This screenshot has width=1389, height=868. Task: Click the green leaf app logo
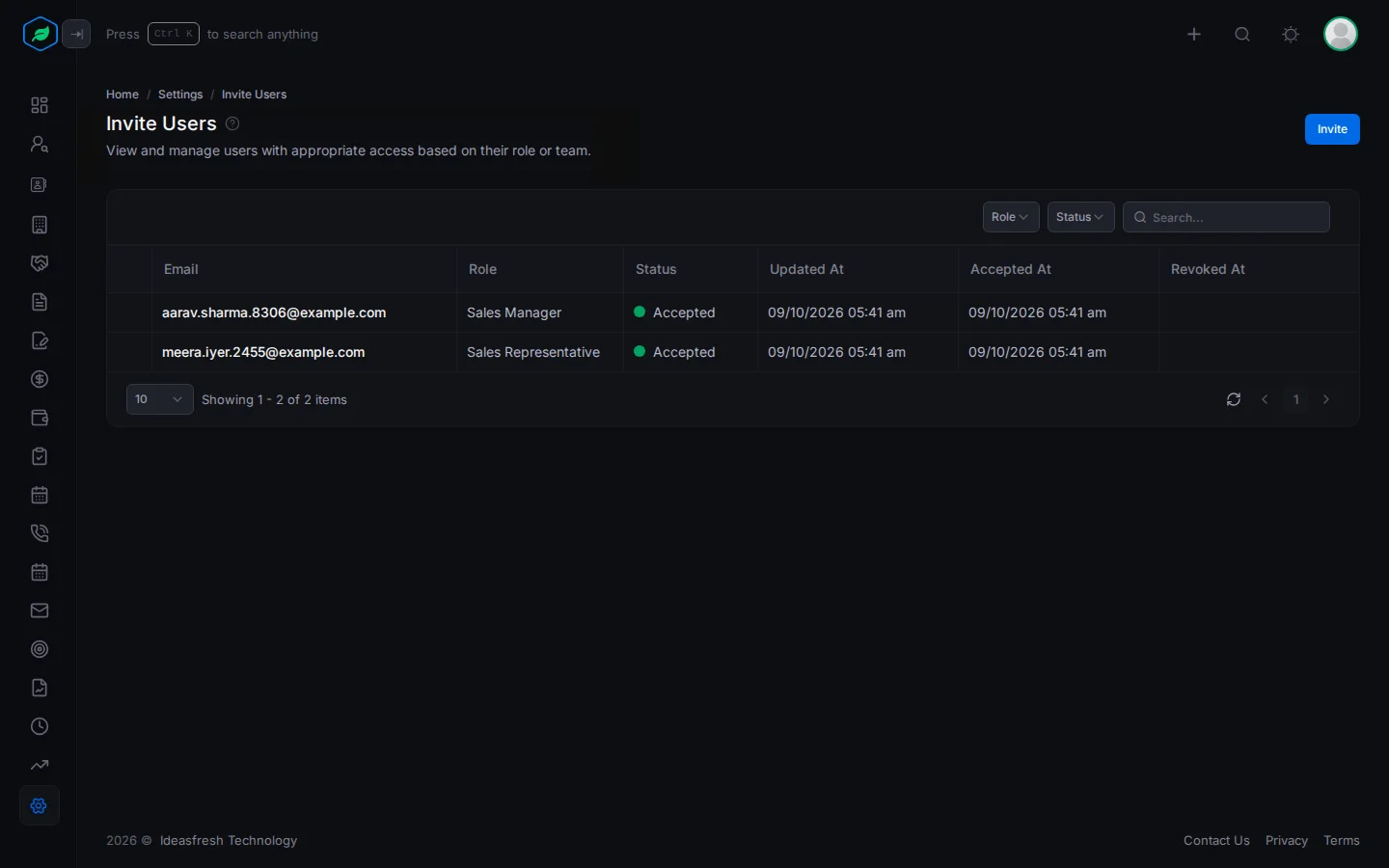click(41, 34)
